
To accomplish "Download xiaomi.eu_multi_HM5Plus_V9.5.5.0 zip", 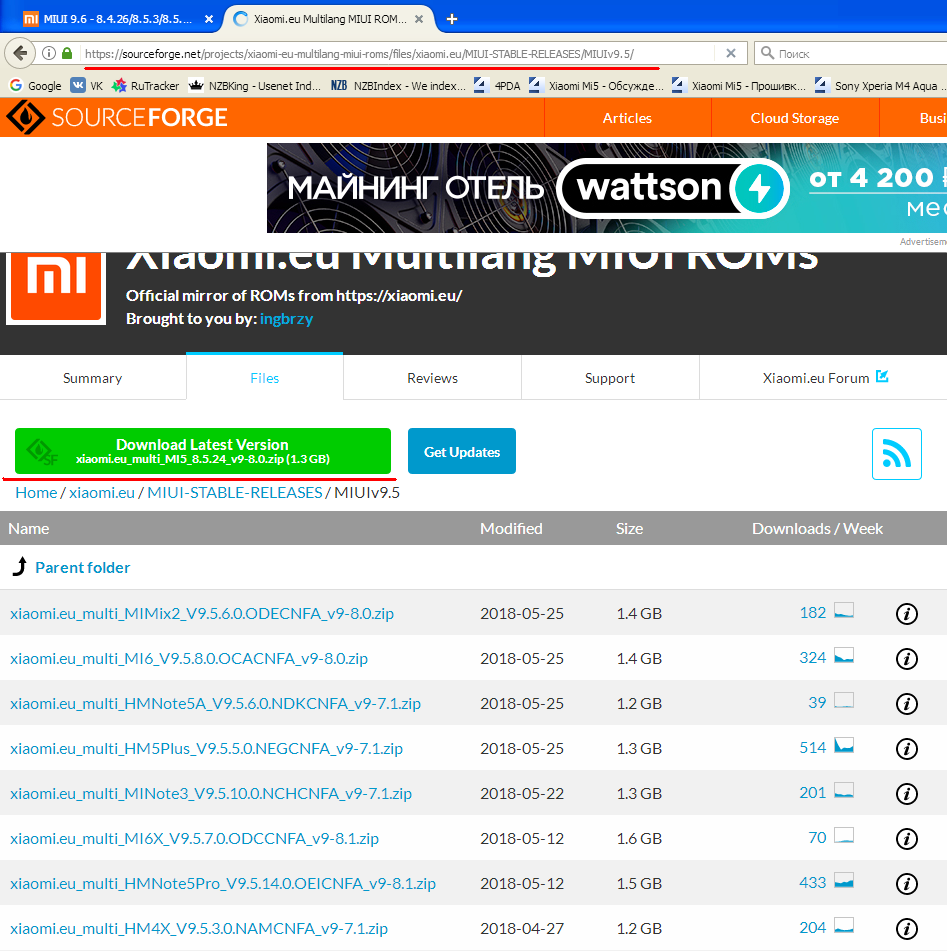I will [206, 748].
